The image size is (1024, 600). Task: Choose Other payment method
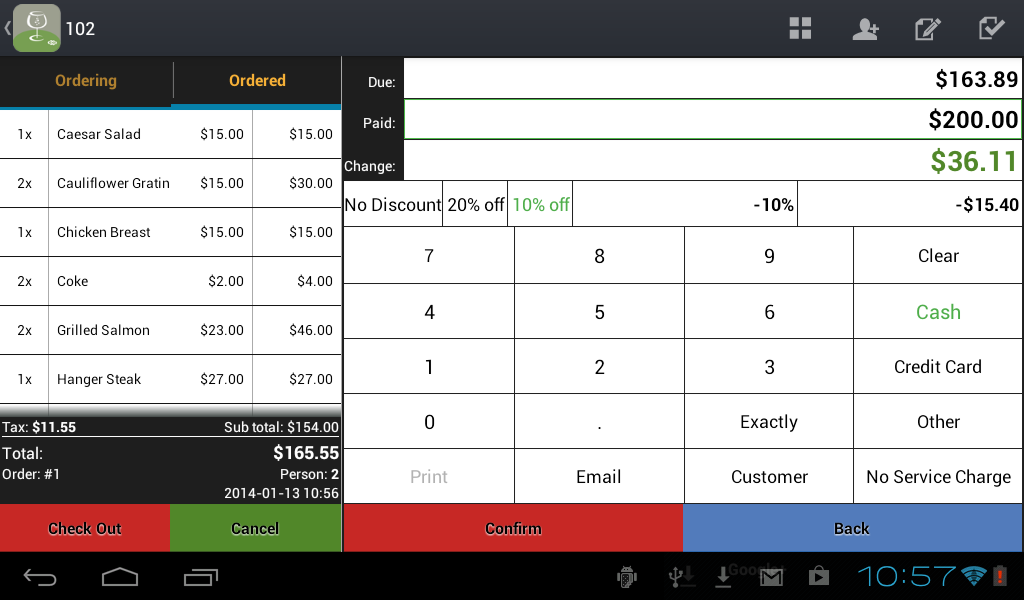tap(938, 422)
